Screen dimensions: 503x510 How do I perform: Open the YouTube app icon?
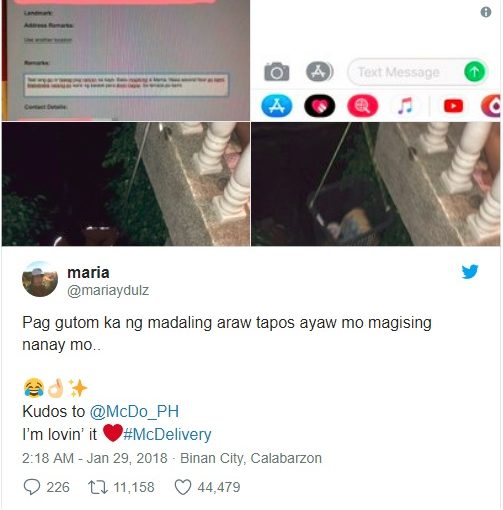click(453, 106)
